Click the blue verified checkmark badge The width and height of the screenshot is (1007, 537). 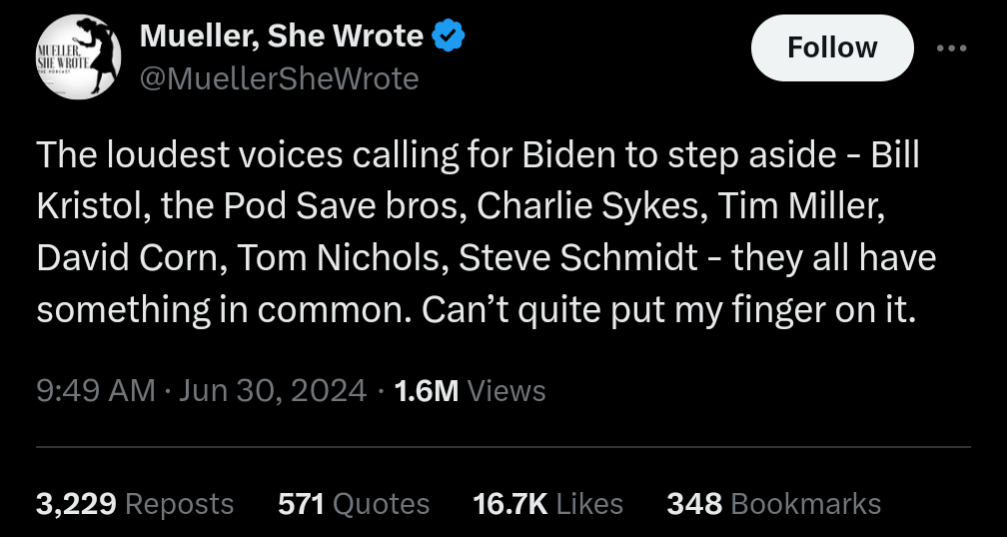448,35
